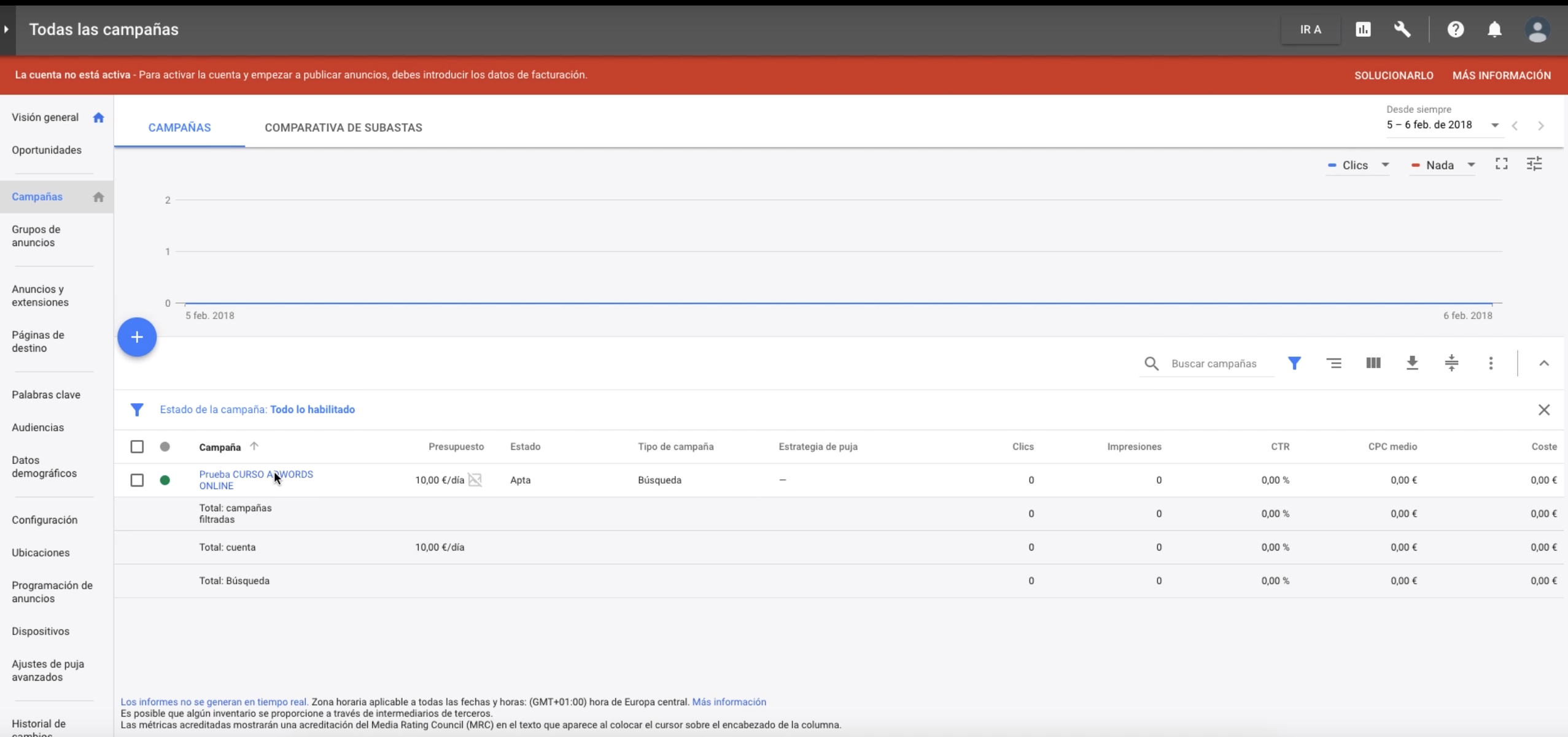Click the notifications bell icon
The height and width of the screenshot is (737, 1568).
1494,29
